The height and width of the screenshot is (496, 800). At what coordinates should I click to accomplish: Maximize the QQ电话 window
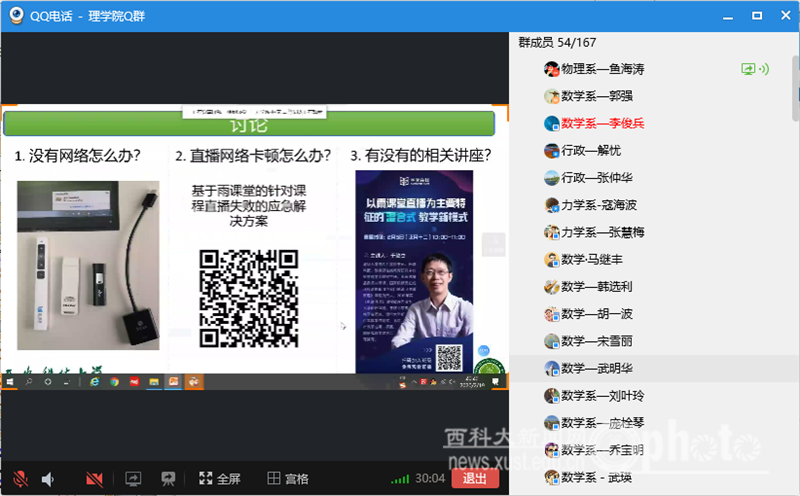click(757, 16)
